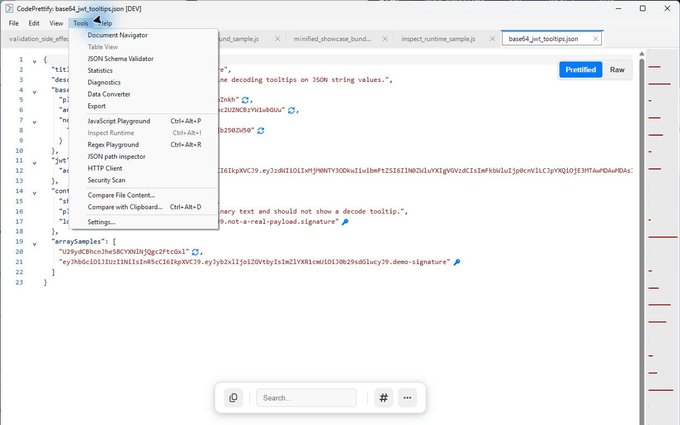The height and width of the screenshot is (425, 680).
Task: Click the hash symbol button
Action: [384, 398]
